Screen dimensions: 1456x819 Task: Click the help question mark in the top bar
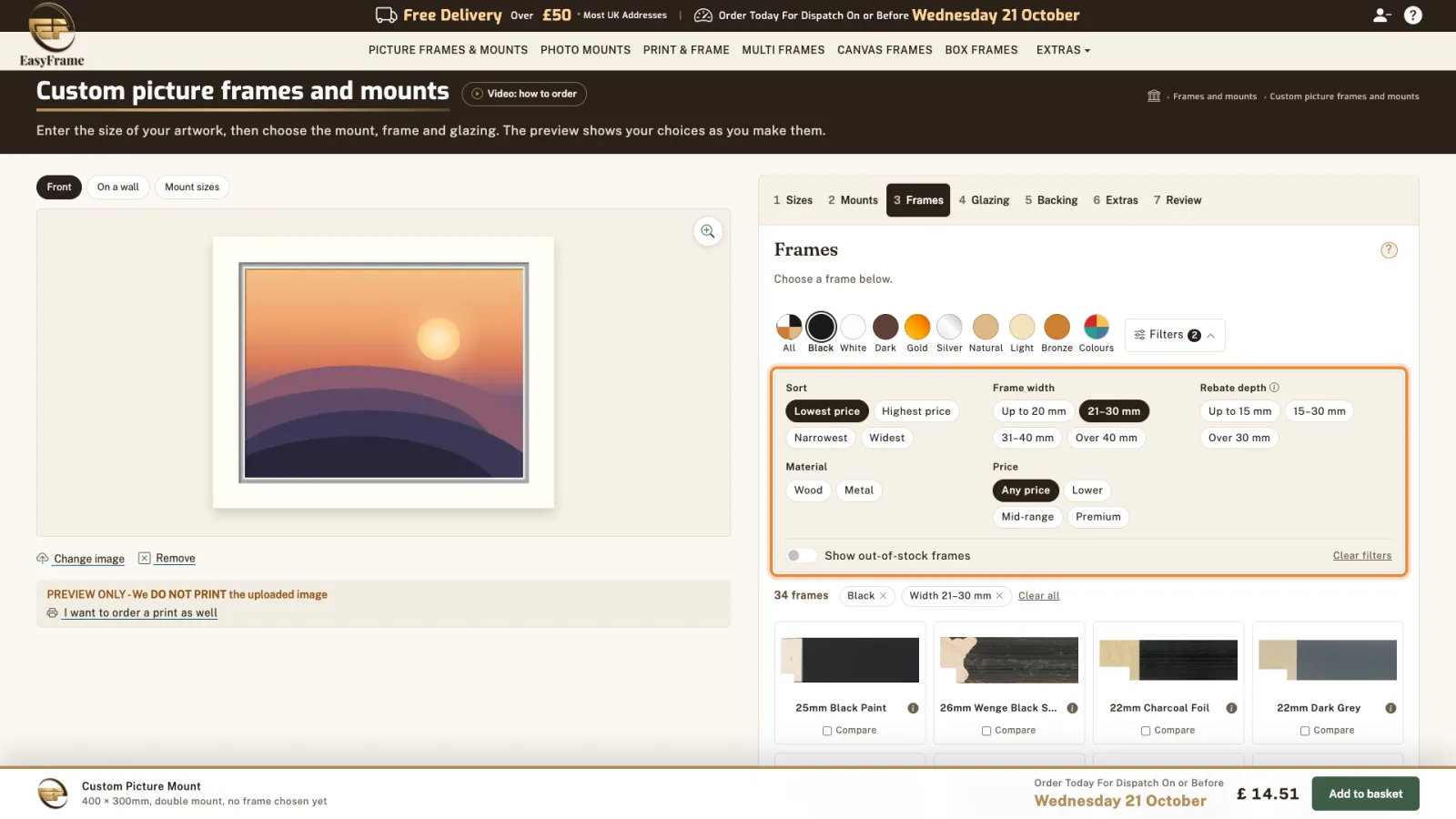1412,15
